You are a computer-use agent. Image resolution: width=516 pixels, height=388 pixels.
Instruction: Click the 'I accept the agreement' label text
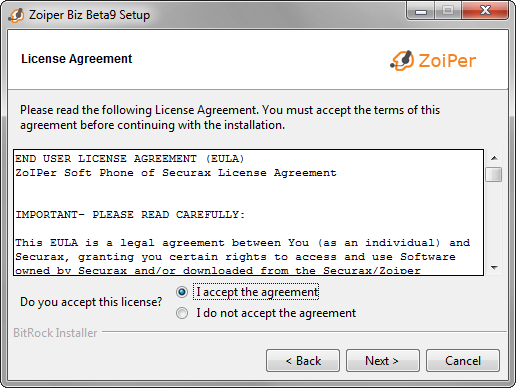[x=257, y=292]
